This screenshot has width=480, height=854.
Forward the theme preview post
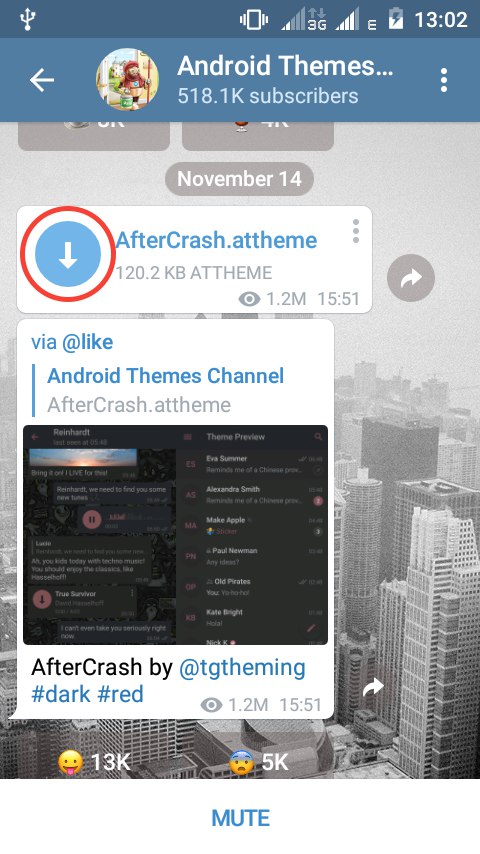pyautogui.click(x=374, y=687)
